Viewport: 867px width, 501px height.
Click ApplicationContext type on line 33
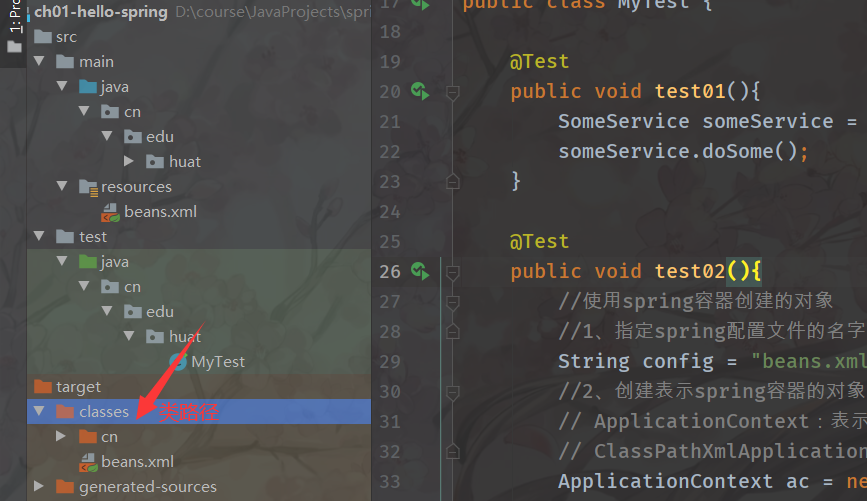tap(665, 481)
